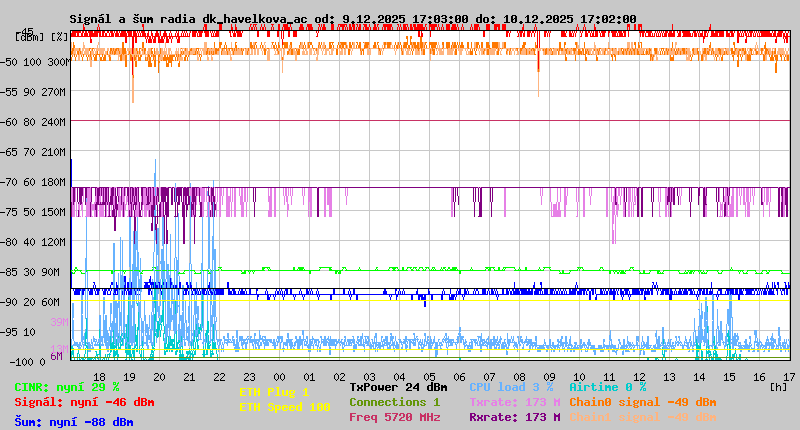Click the 'Airtime 0 %' legend label
This screenshot has height=430, width=800.
608,387
